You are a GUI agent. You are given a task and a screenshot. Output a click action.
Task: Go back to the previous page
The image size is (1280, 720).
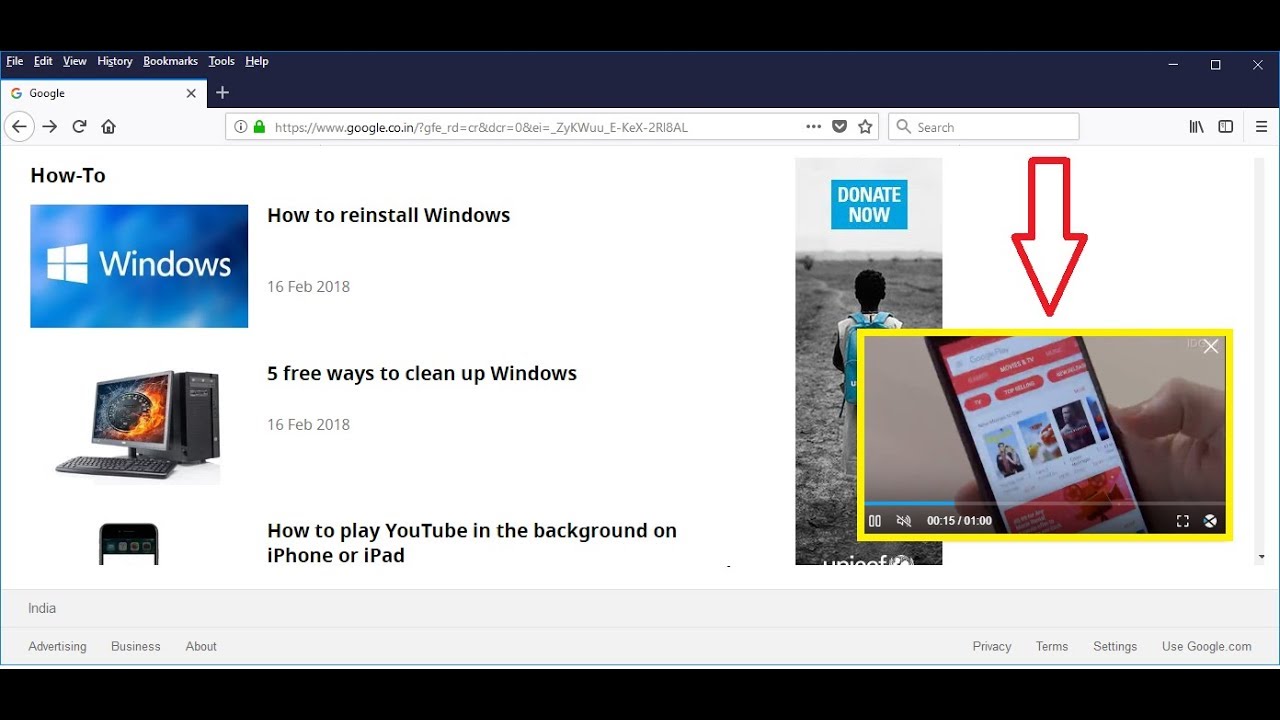(x=19, y=127)
